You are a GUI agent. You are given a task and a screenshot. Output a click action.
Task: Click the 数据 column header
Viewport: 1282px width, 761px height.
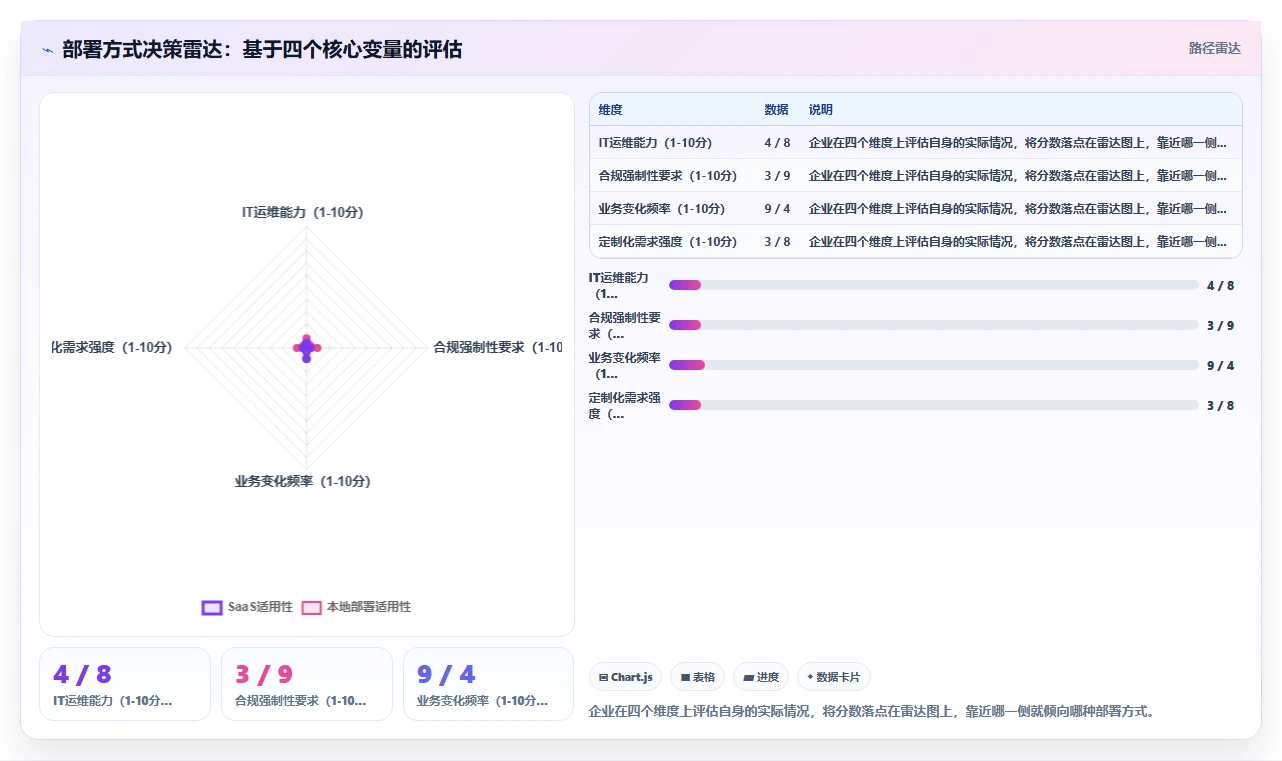776,110
